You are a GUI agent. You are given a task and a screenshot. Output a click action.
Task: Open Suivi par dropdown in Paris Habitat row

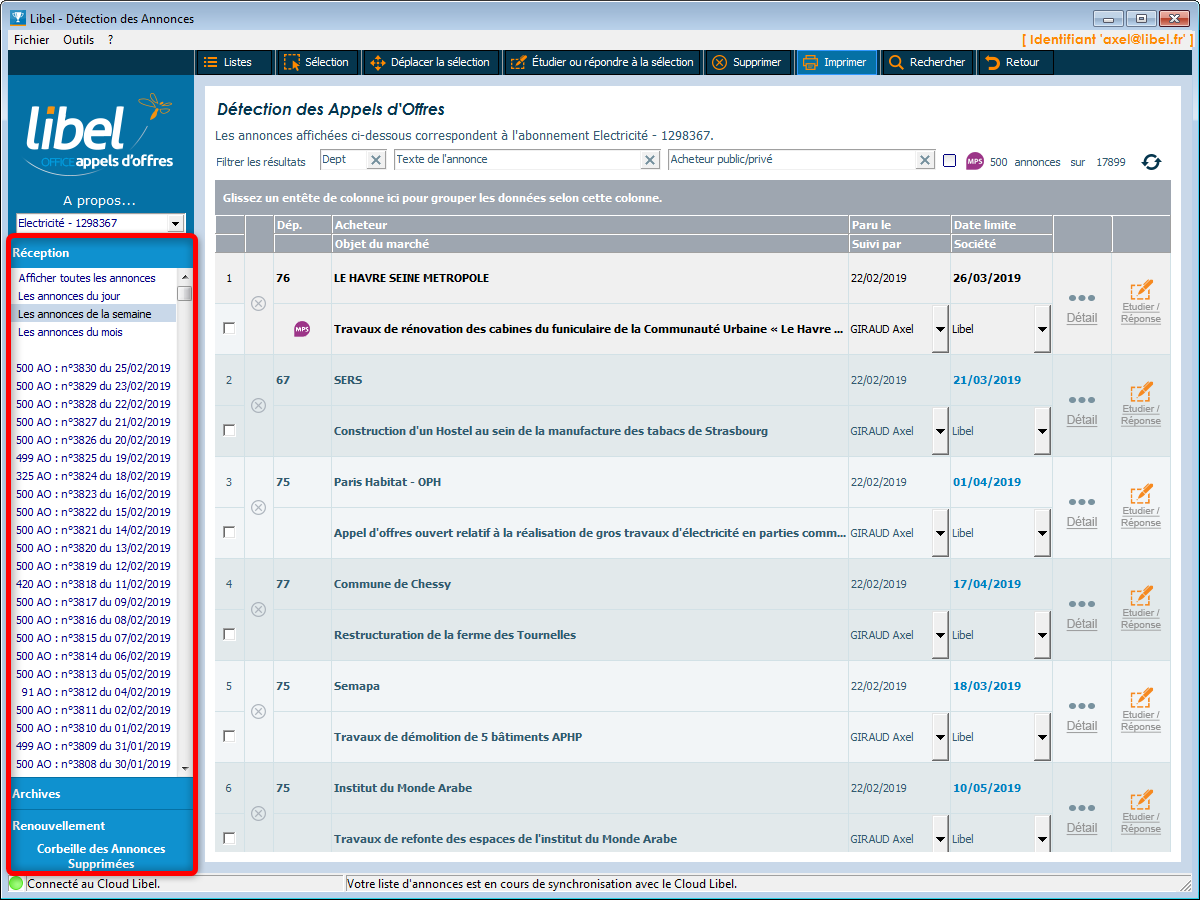940,533
